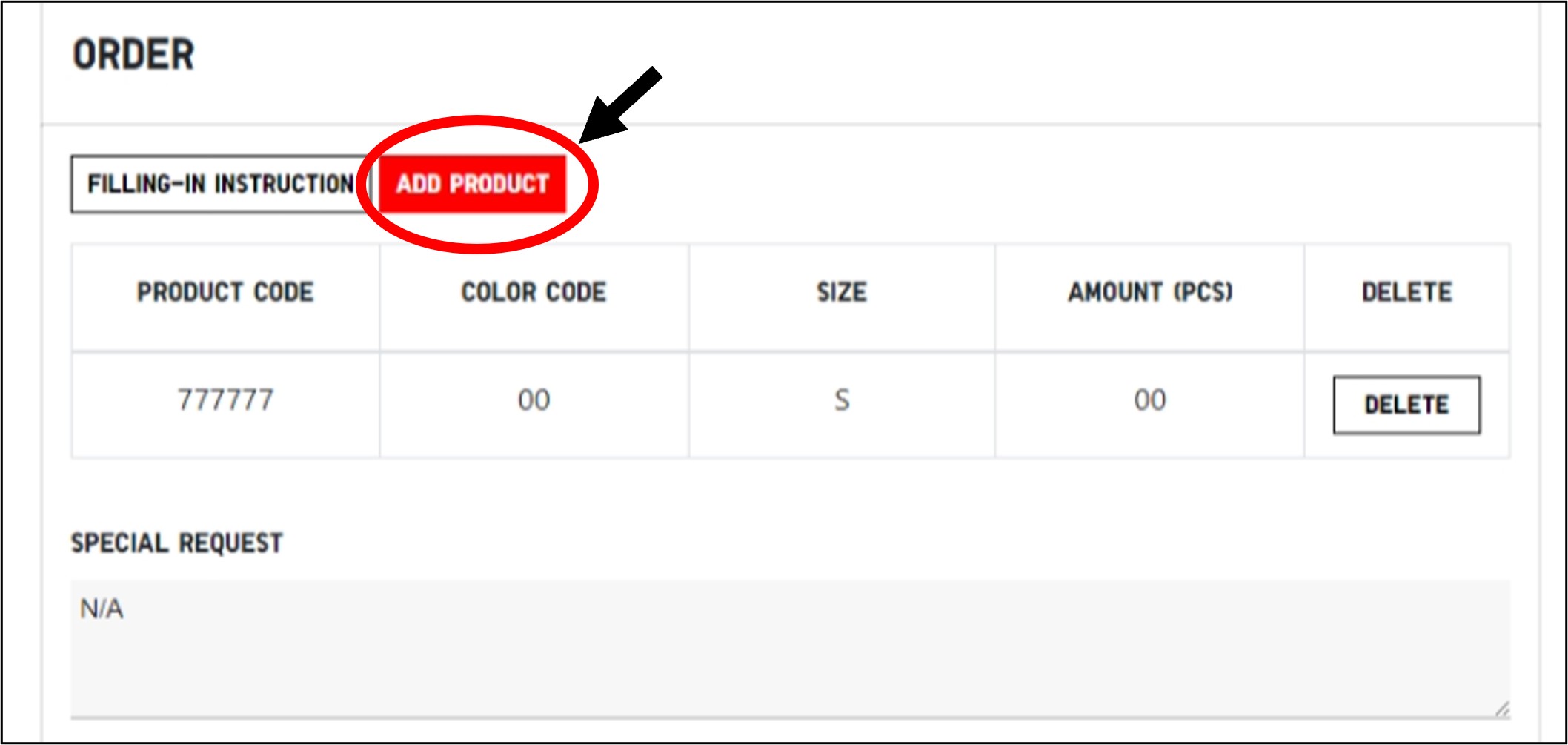This screenshot has height=745, width=1568.
Task: Select the color code cell value
Action: pyautogui.click(x=534, y=401)
